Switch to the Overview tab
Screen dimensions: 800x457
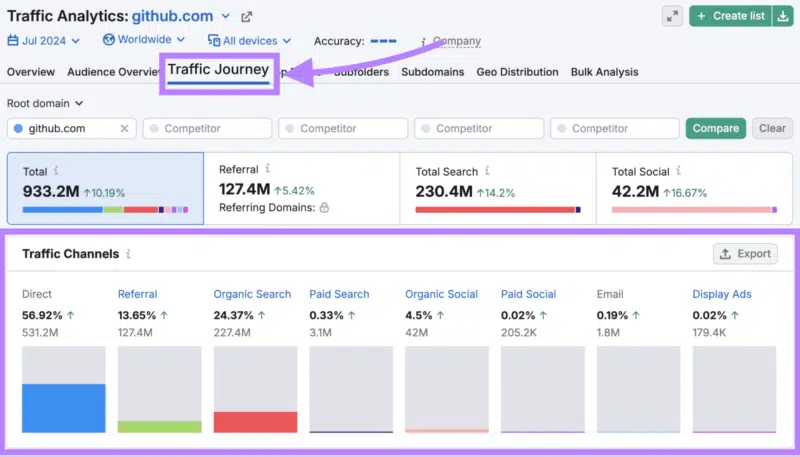coord(31,72)
